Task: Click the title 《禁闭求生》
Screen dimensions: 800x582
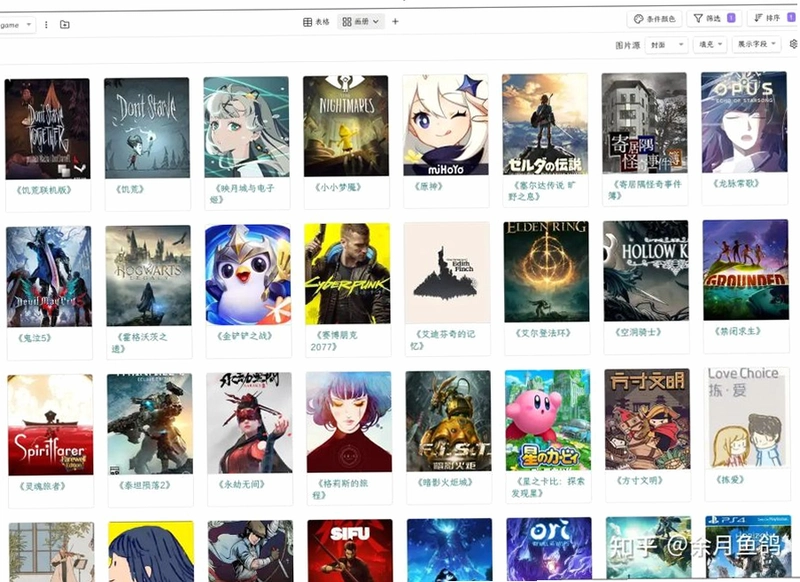Action: [737, 331]
